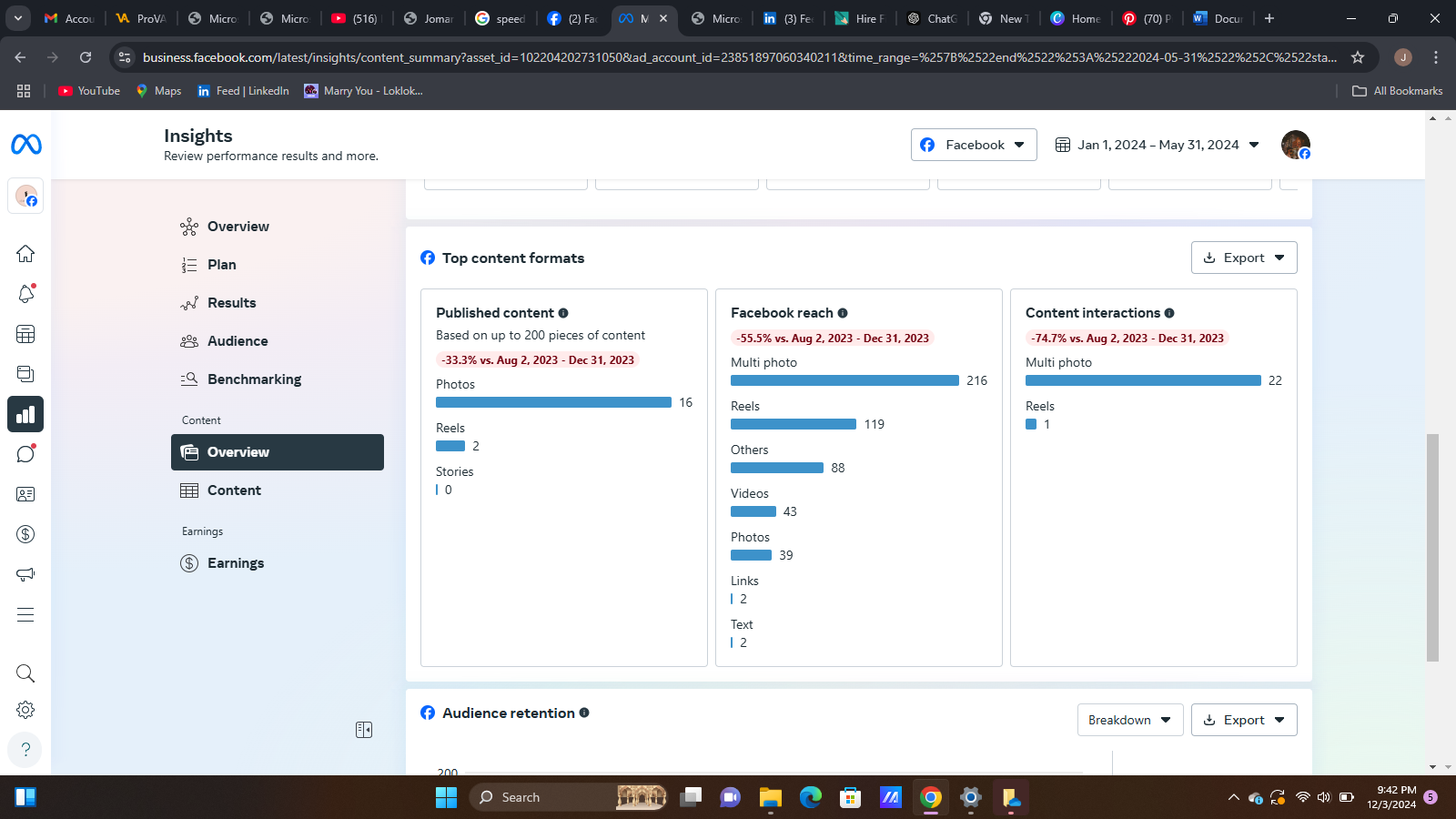Viewport: 1456px width, 819px height.
Task: Click Published content info icon
Action: click(563, 313)
